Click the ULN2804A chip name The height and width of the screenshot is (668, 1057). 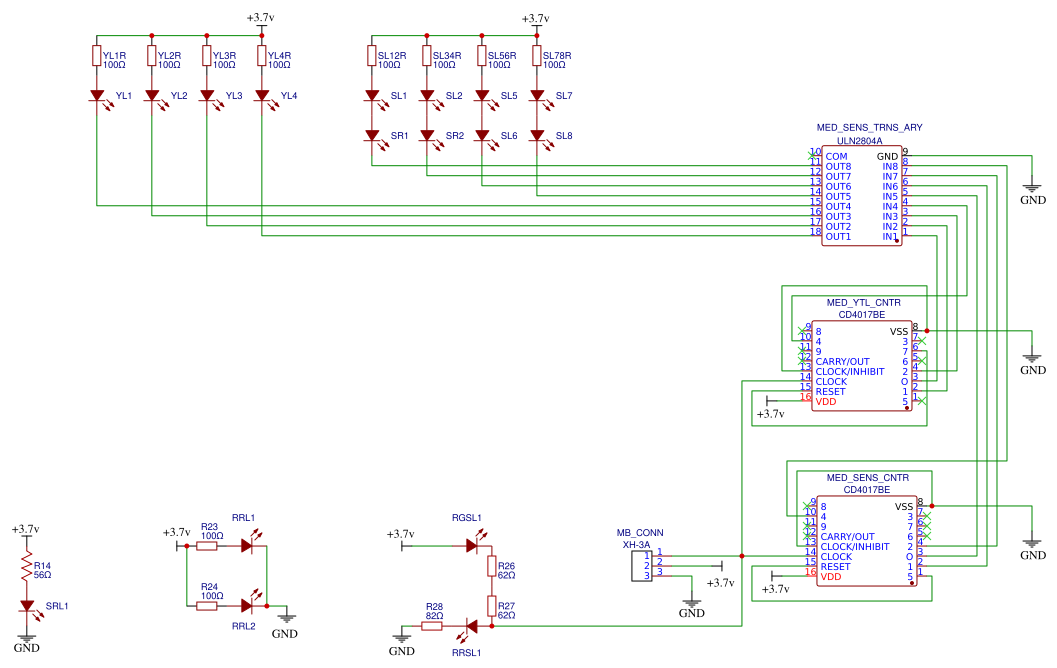click(859, 142)
